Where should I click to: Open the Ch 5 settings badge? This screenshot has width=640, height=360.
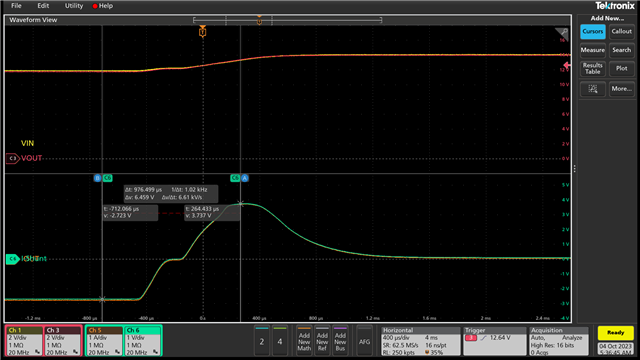coord(104,341)
